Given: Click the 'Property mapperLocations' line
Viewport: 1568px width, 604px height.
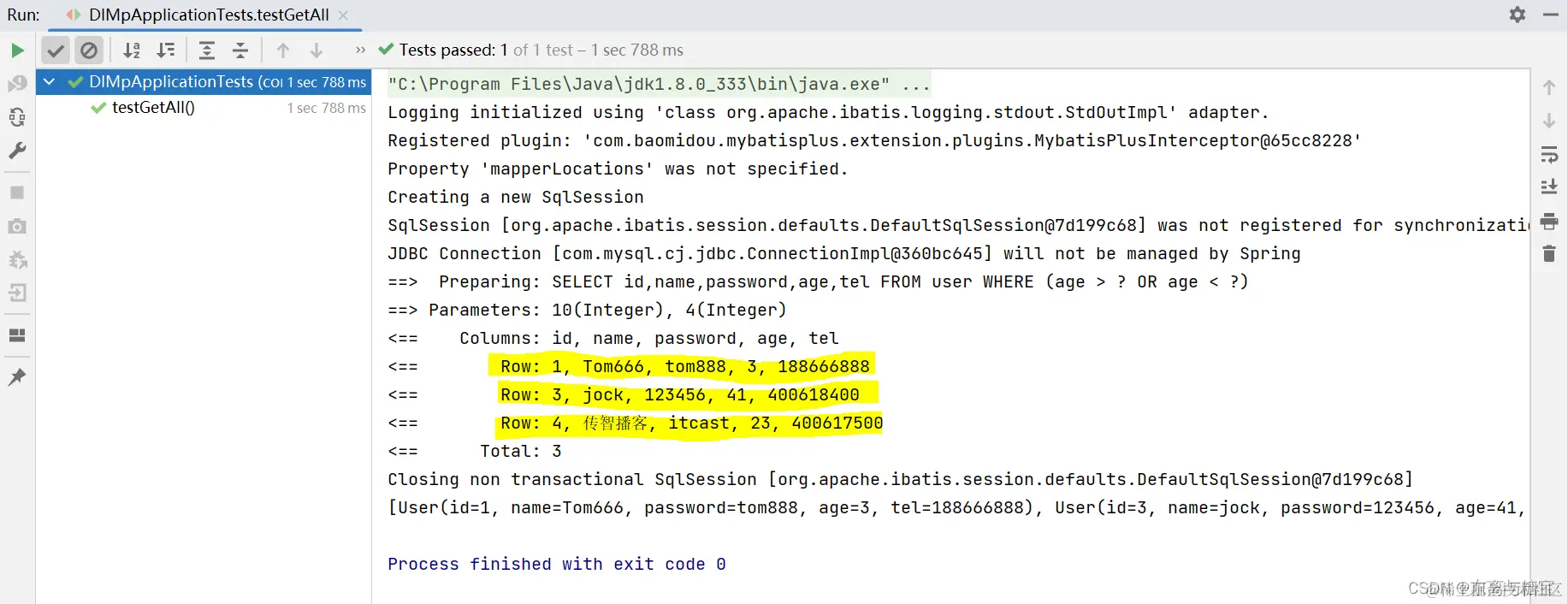Looking at the screenshot, I should pos(618,169).
